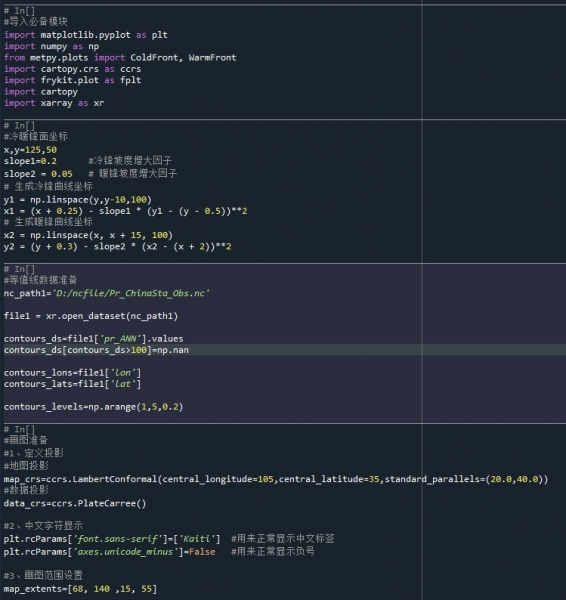Click the 'import xarray as xr' line
The image size is (566, 600).
pos(54,103)
